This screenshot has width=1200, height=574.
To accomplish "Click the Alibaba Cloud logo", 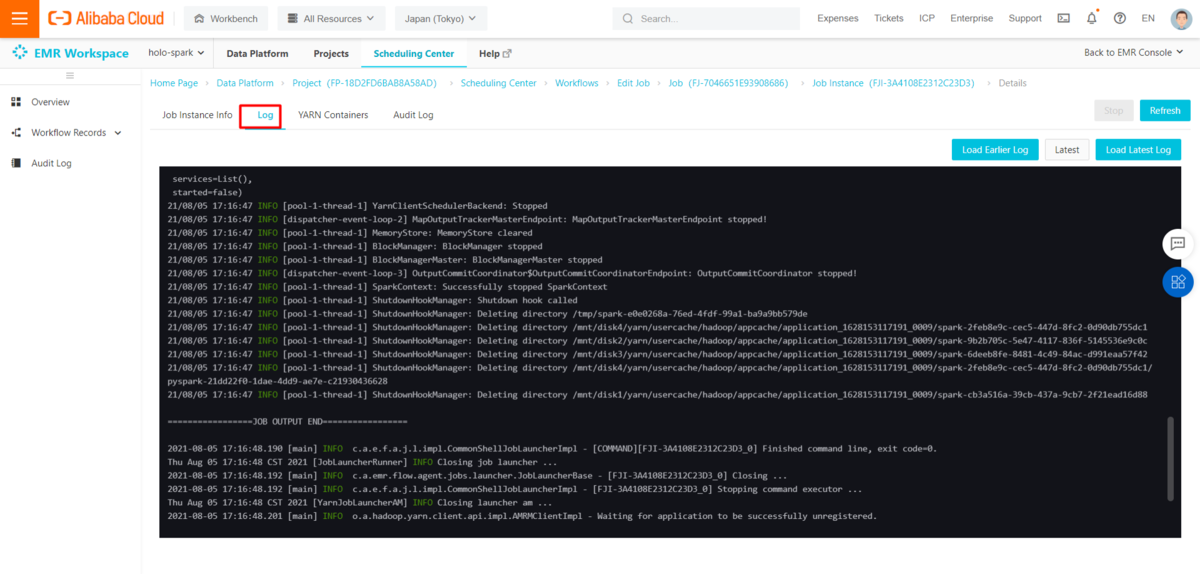I will [106, 18].
